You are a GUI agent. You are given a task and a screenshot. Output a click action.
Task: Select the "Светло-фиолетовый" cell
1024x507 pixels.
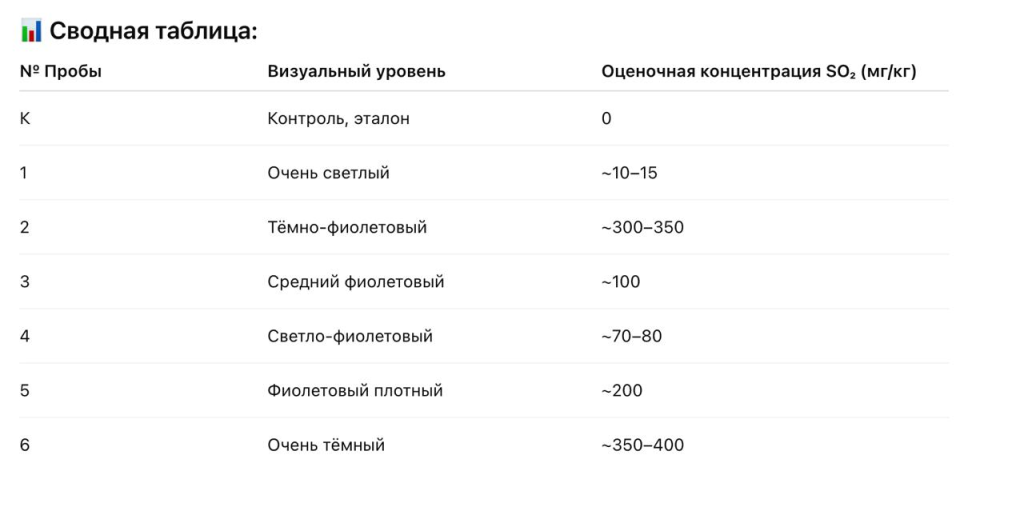(350, 336)
